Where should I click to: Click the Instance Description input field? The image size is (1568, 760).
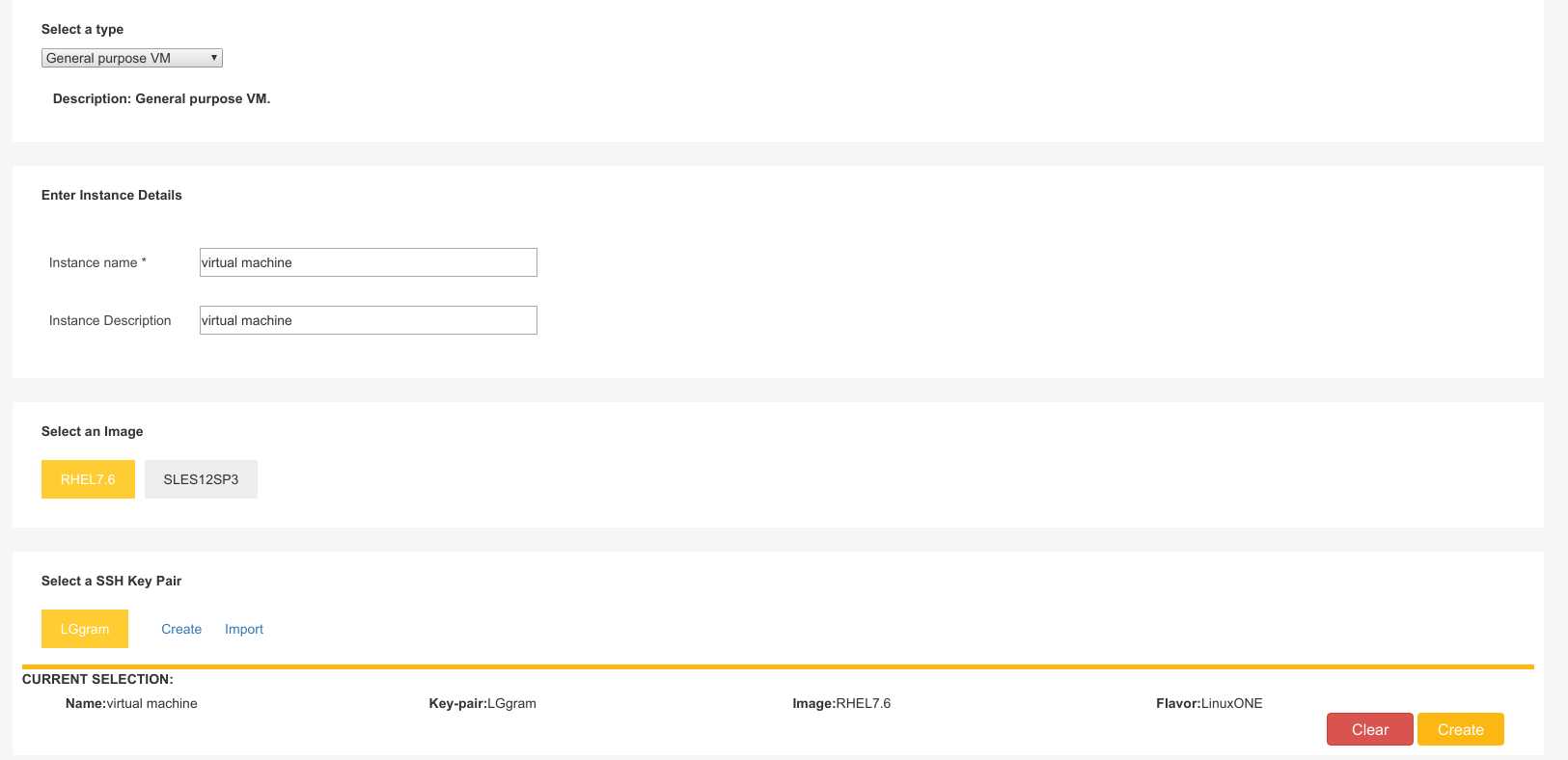[368, 320]
